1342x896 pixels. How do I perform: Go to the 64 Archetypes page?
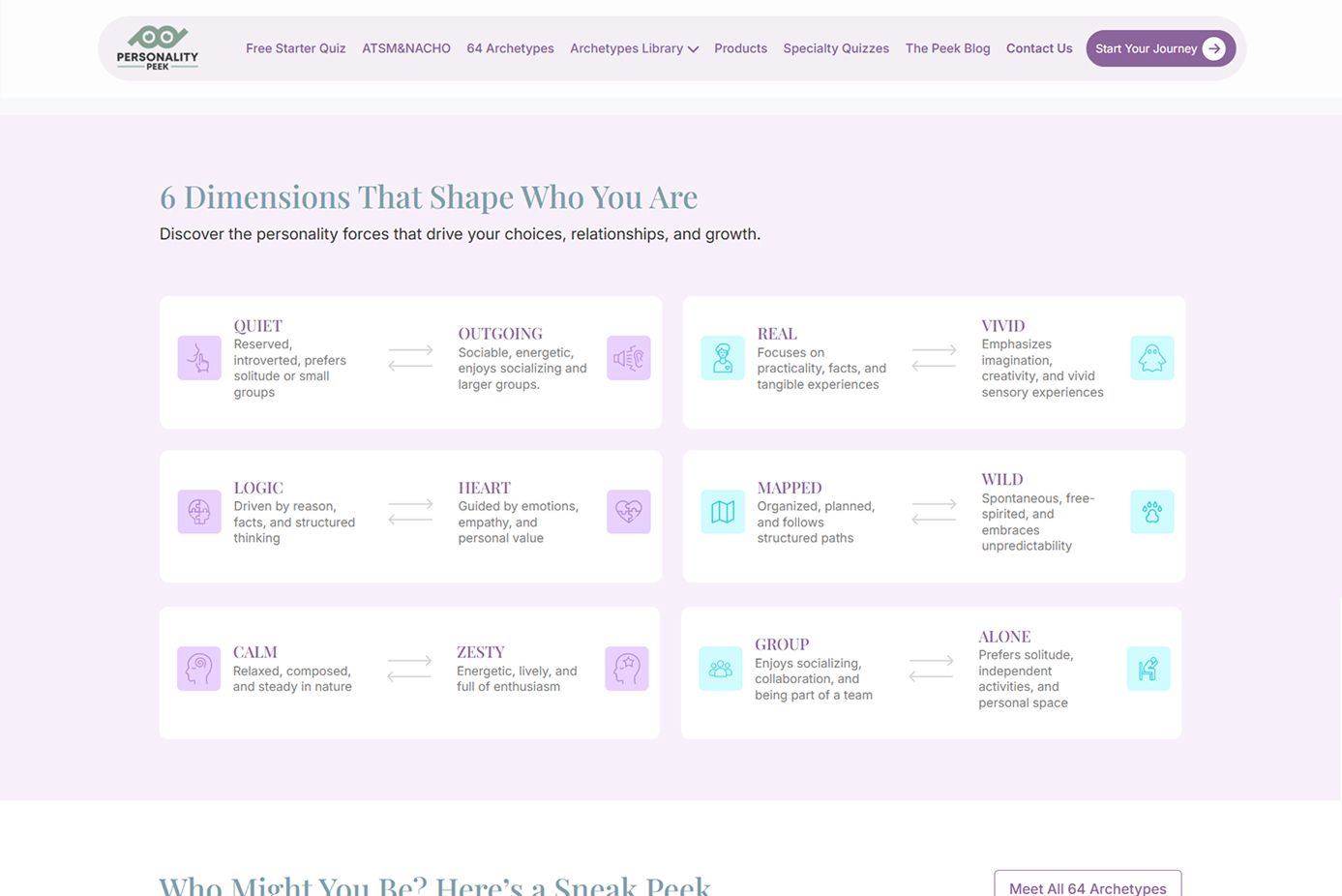tap(510, 48)
